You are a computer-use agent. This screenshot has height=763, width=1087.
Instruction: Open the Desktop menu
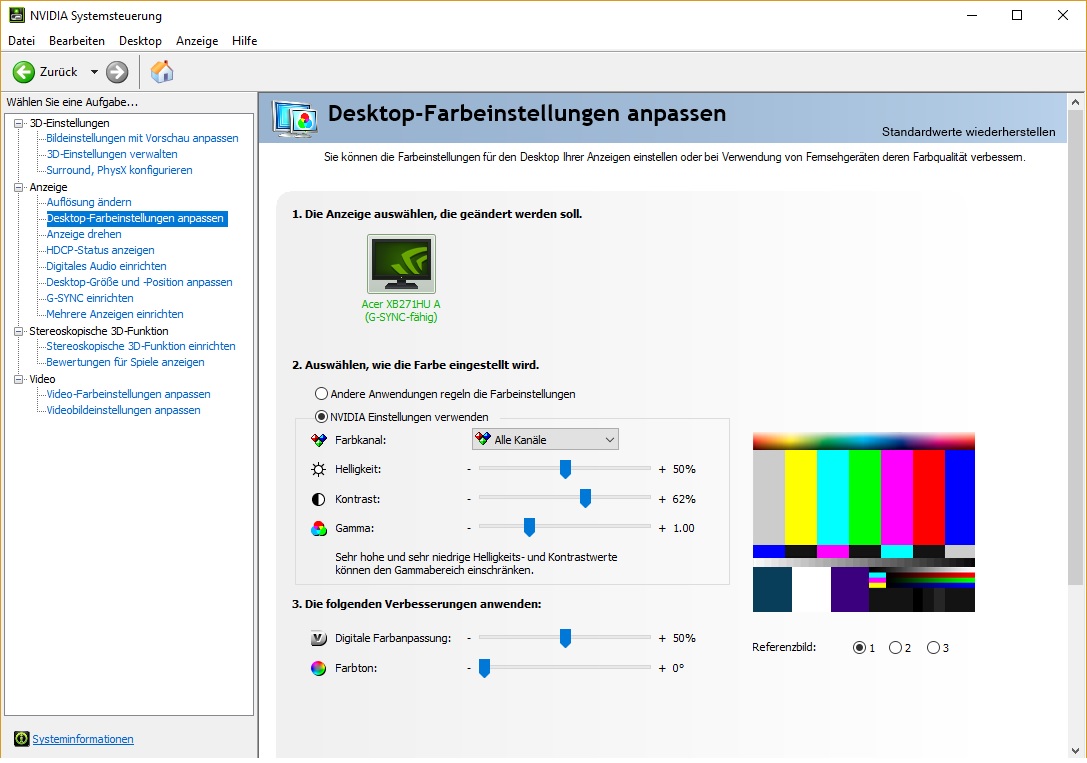(x=140, y=41)
